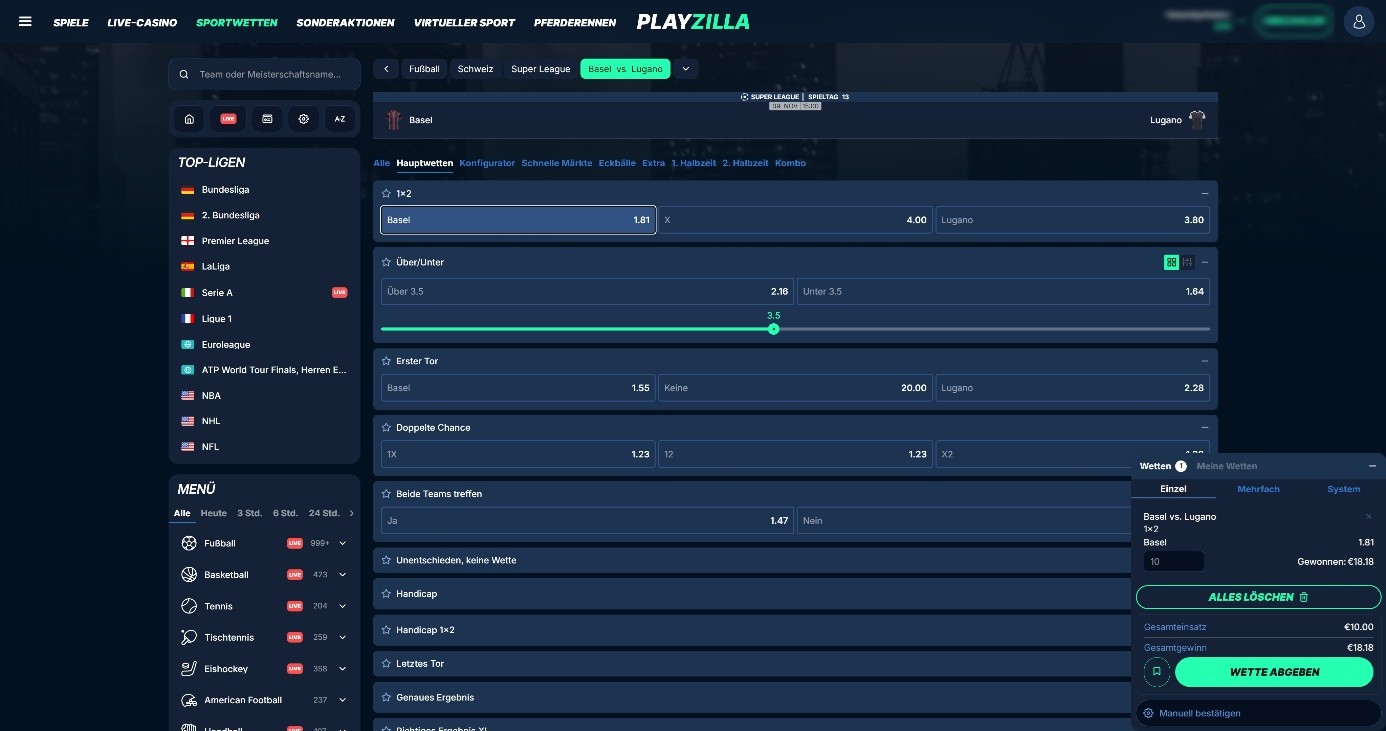Open sportsbook settings gear icon

tap(303, 119)
